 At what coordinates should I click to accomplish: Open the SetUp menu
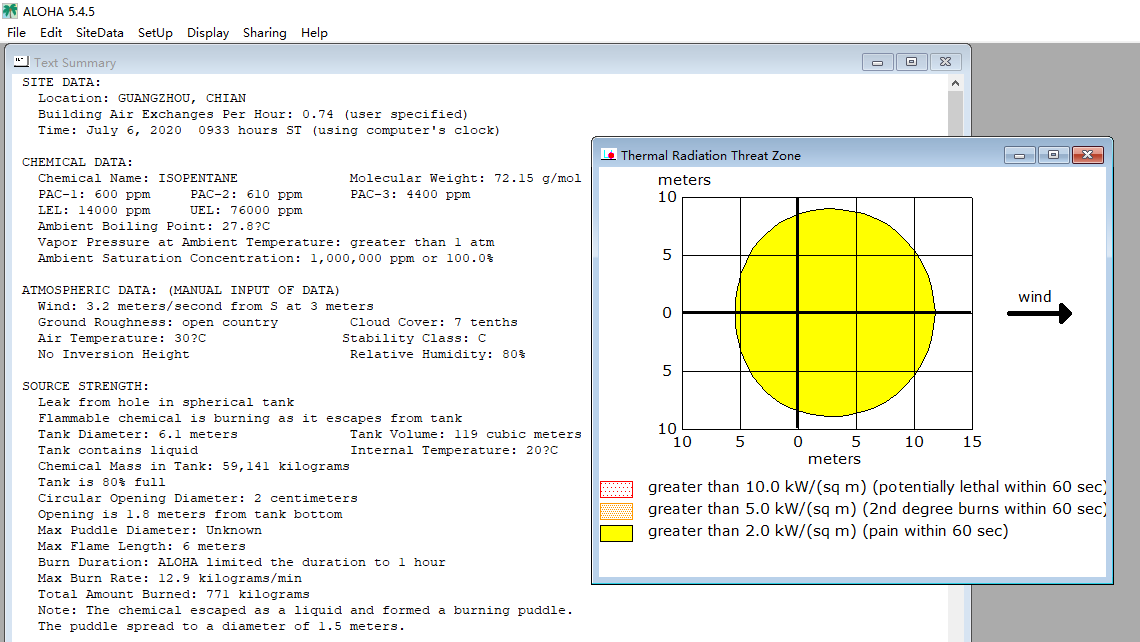tap(155, 33)
